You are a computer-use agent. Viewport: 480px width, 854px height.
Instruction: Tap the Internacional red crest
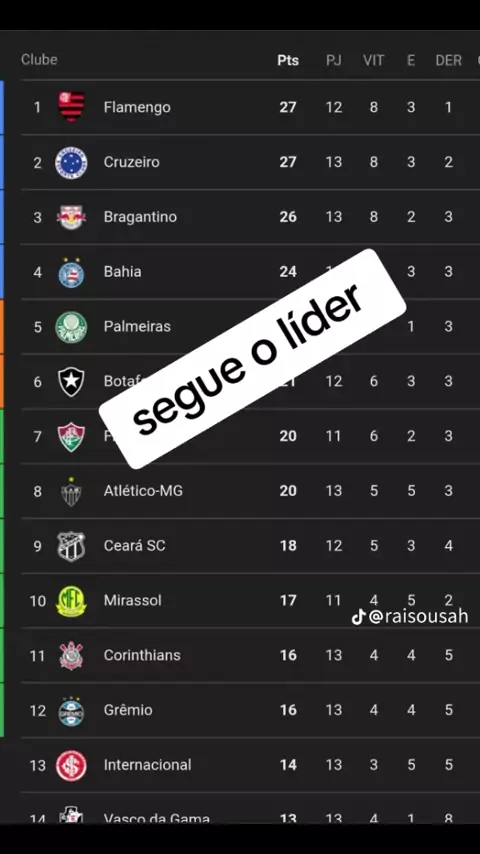pyautogui.click(x=71, y=765)
